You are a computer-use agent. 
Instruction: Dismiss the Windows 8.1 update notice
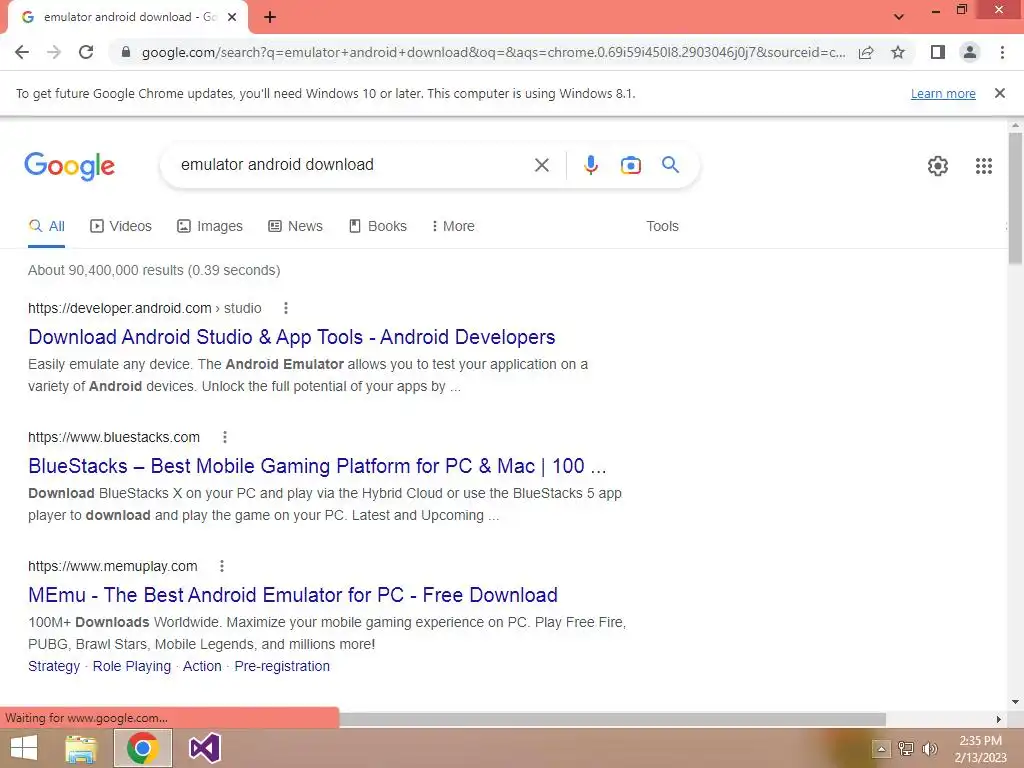[x=1000, y=93]
